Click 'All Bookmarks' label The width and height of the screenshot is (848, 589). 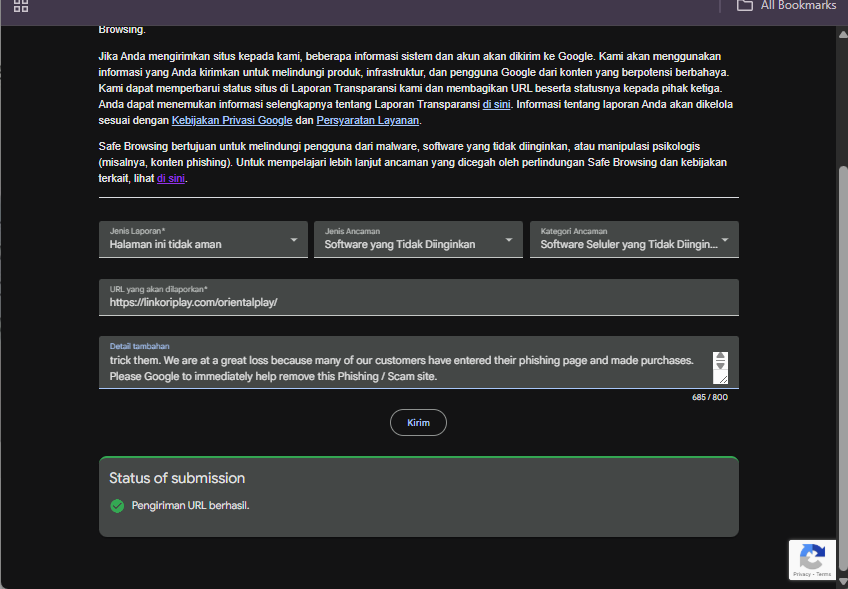pyautogui.click(x=798, y=5)
